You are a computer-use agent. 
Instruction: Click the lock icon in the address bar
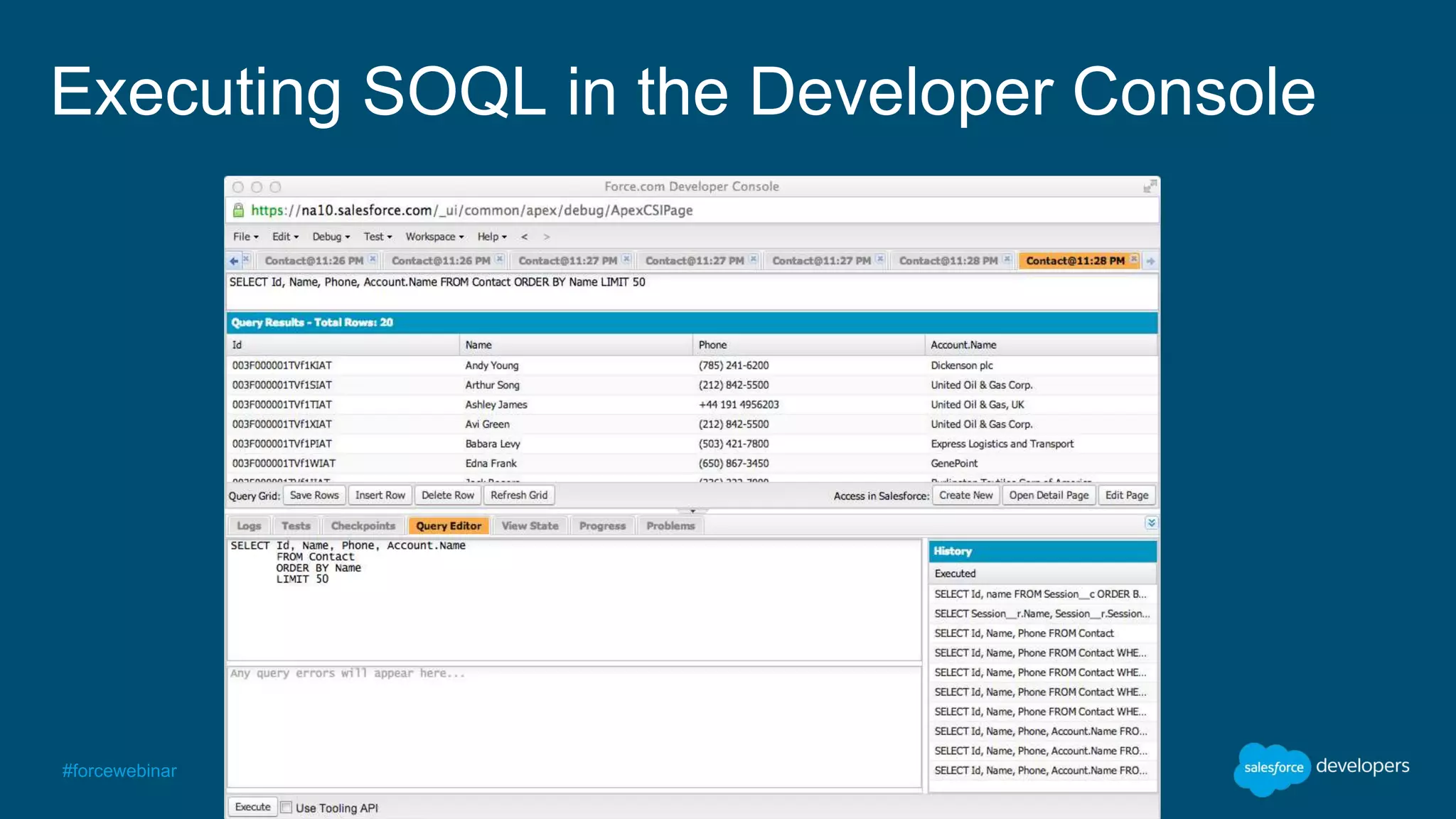[x=238, y=210]
